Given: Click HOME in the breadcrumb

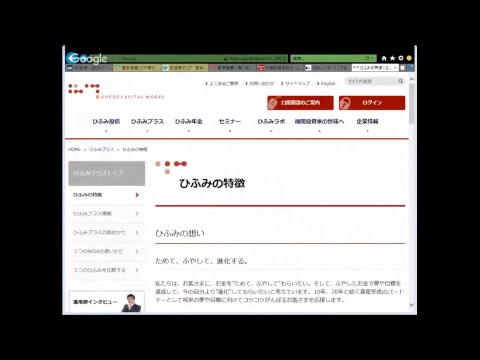Looking at the screenshot, I should [74, 149].
